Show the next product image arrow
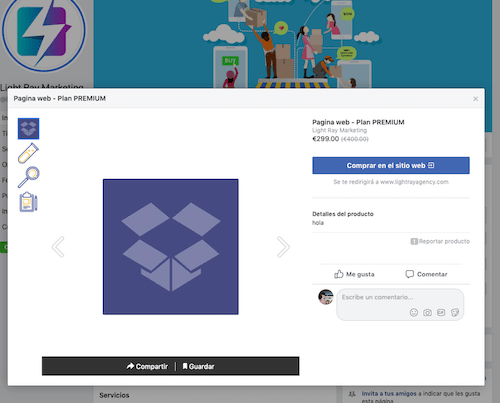The height and width of the screenshot is (403, 500). click(x=283, y=247)
